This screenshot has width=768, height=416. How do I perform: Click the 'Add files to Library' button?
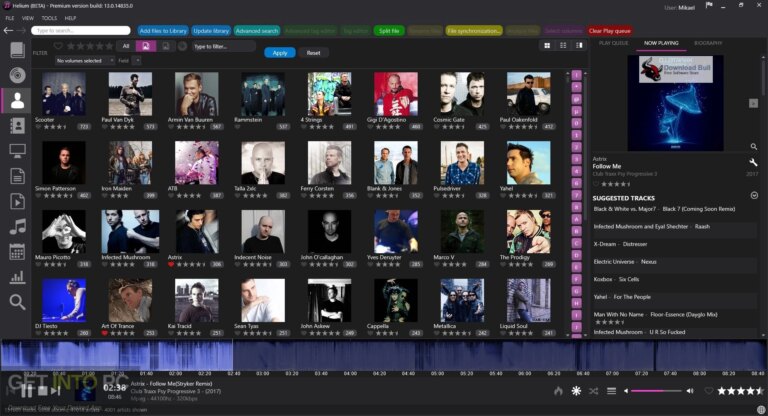point(162,31)
